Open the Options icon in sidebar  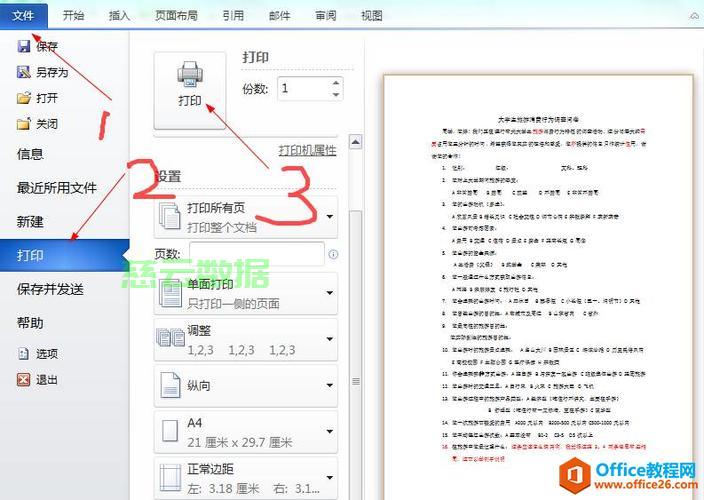[24, 354]
